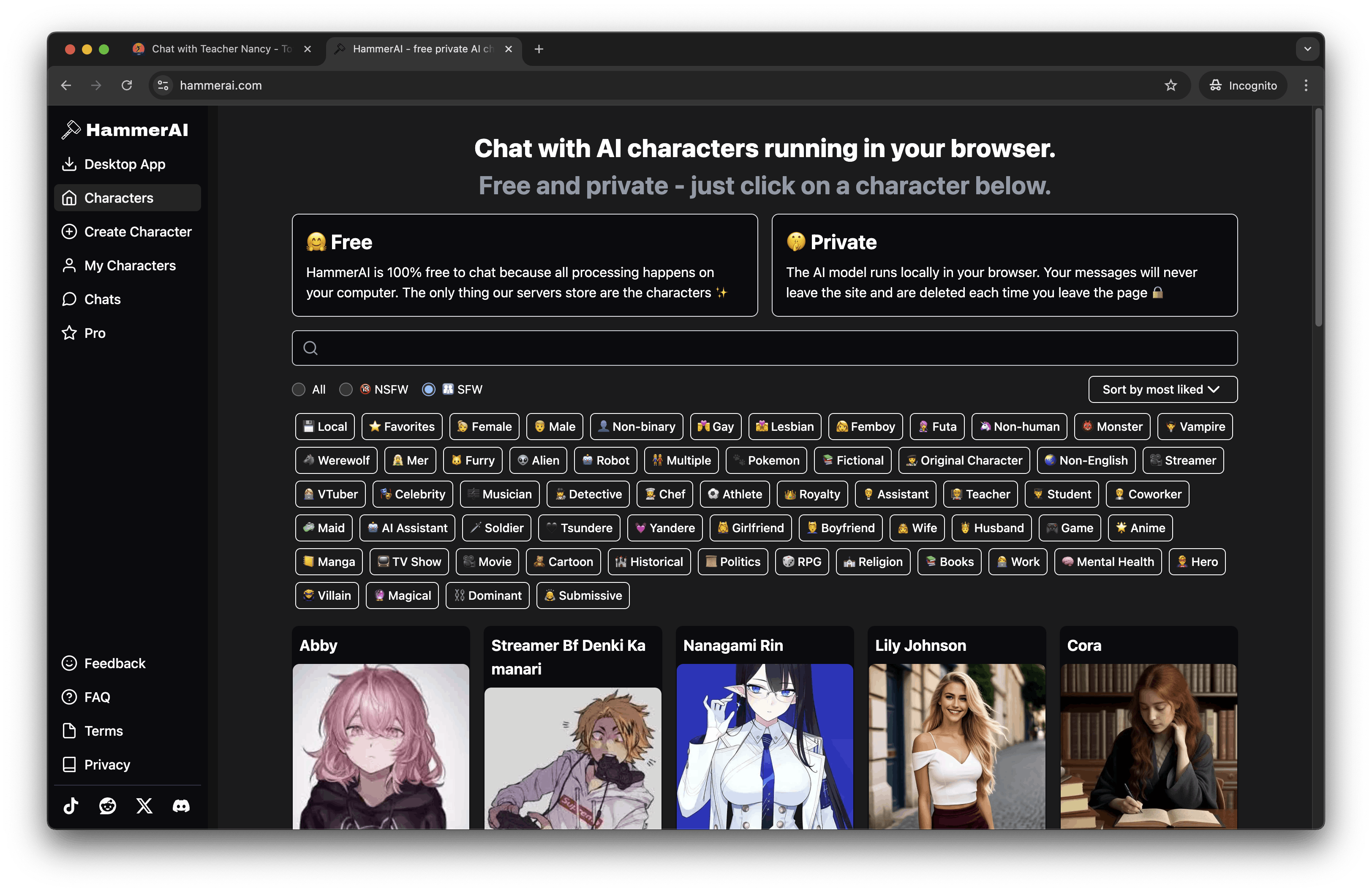Click the Create Character plus icon
1372x892 pixels.
click(x=69, y=231)
